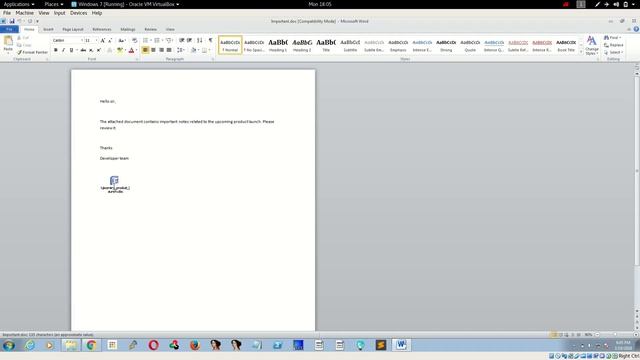
Task: Toggle Align Text Left
Action: [145, 50]
